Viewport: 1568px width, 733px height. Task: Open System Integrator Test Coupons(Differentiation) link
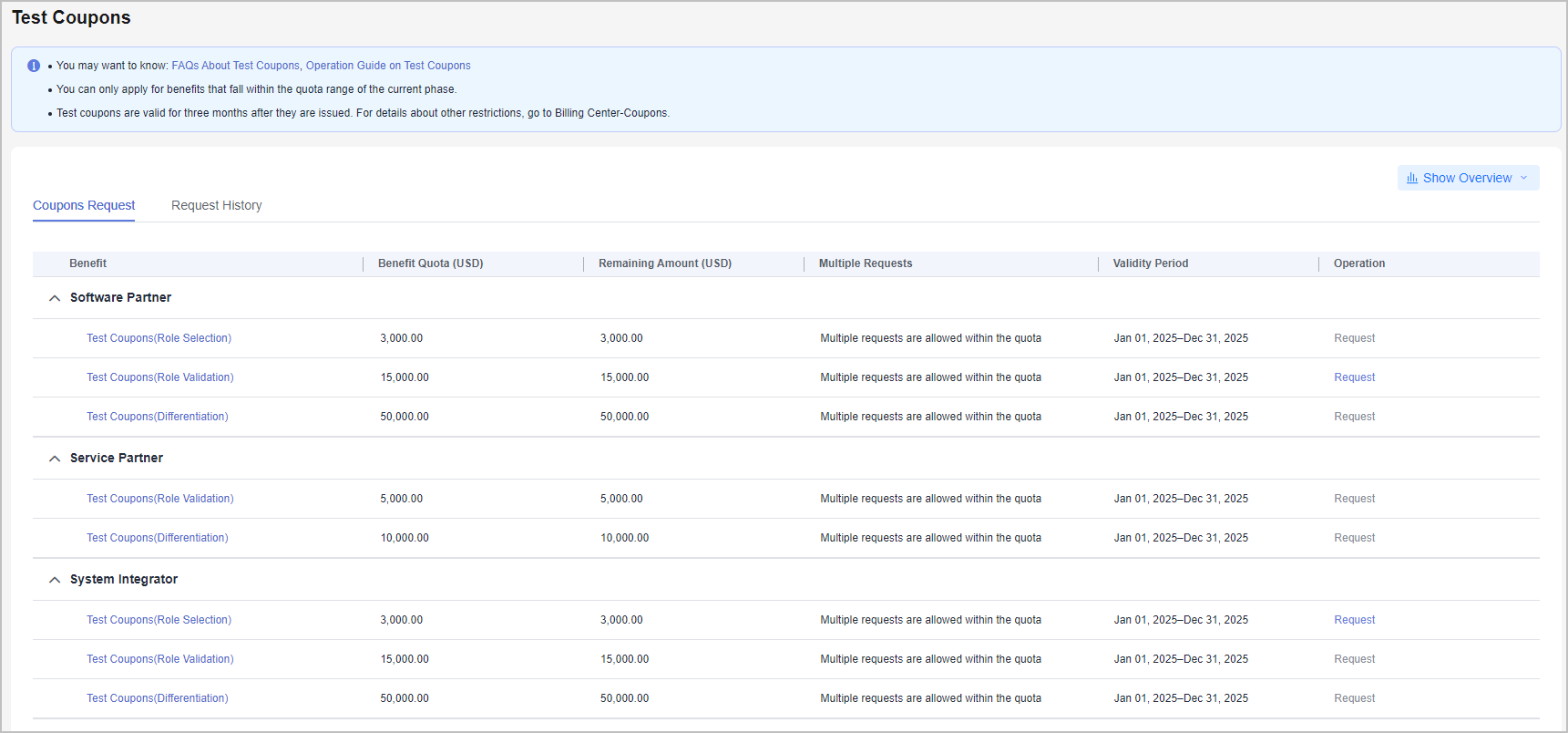[x=157, y=698]
